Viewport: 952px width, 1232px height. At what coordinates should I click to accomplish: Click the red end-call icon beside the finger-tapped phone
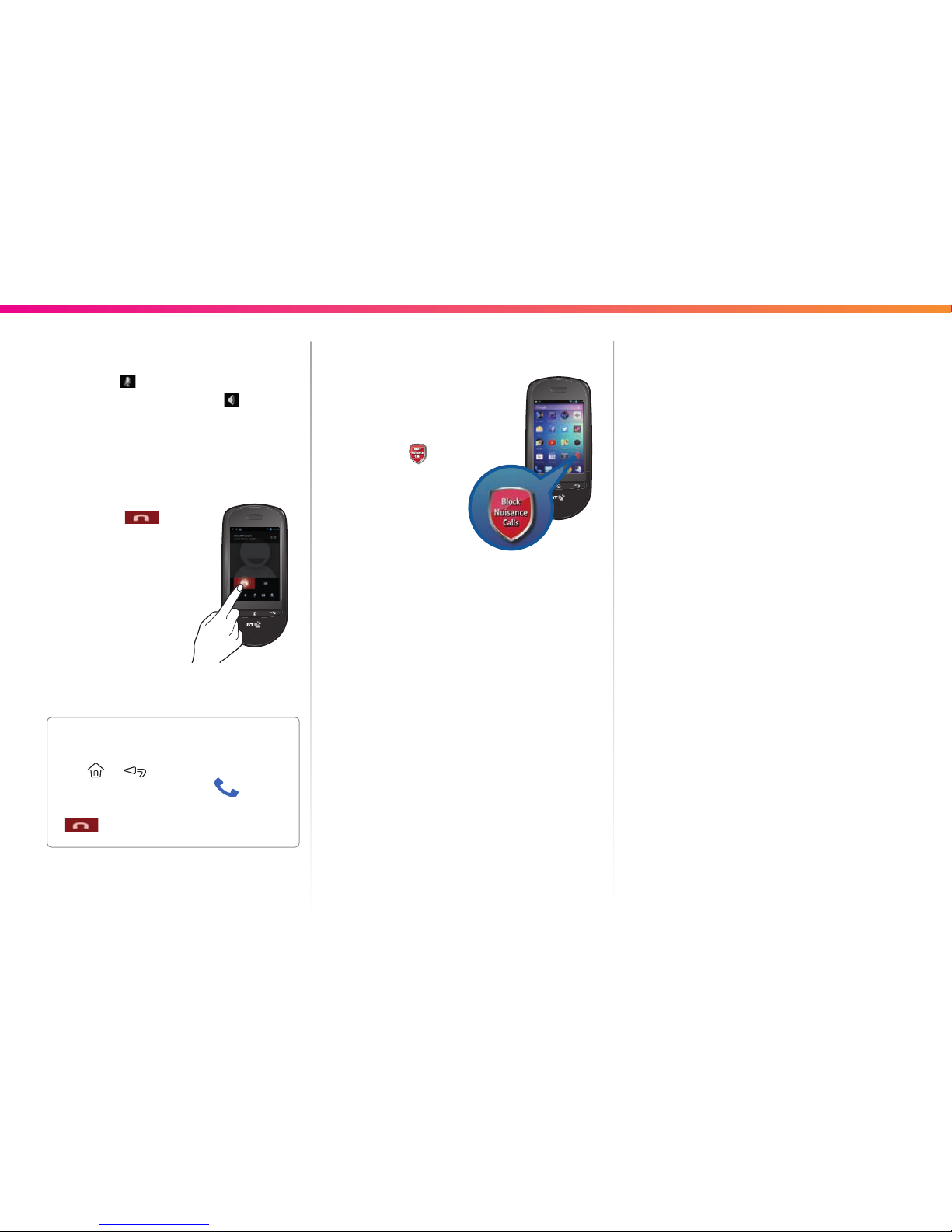click(x=141, y=517)
